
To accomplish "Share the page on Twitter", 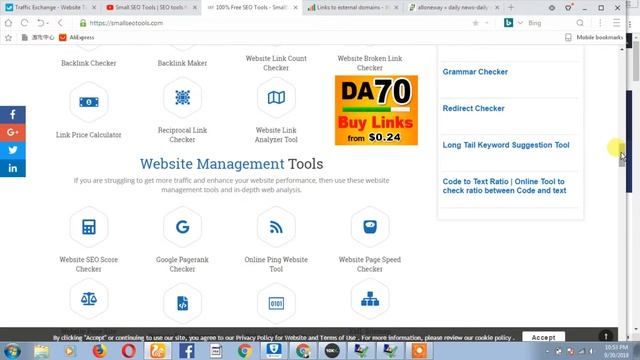I will 13,150.
